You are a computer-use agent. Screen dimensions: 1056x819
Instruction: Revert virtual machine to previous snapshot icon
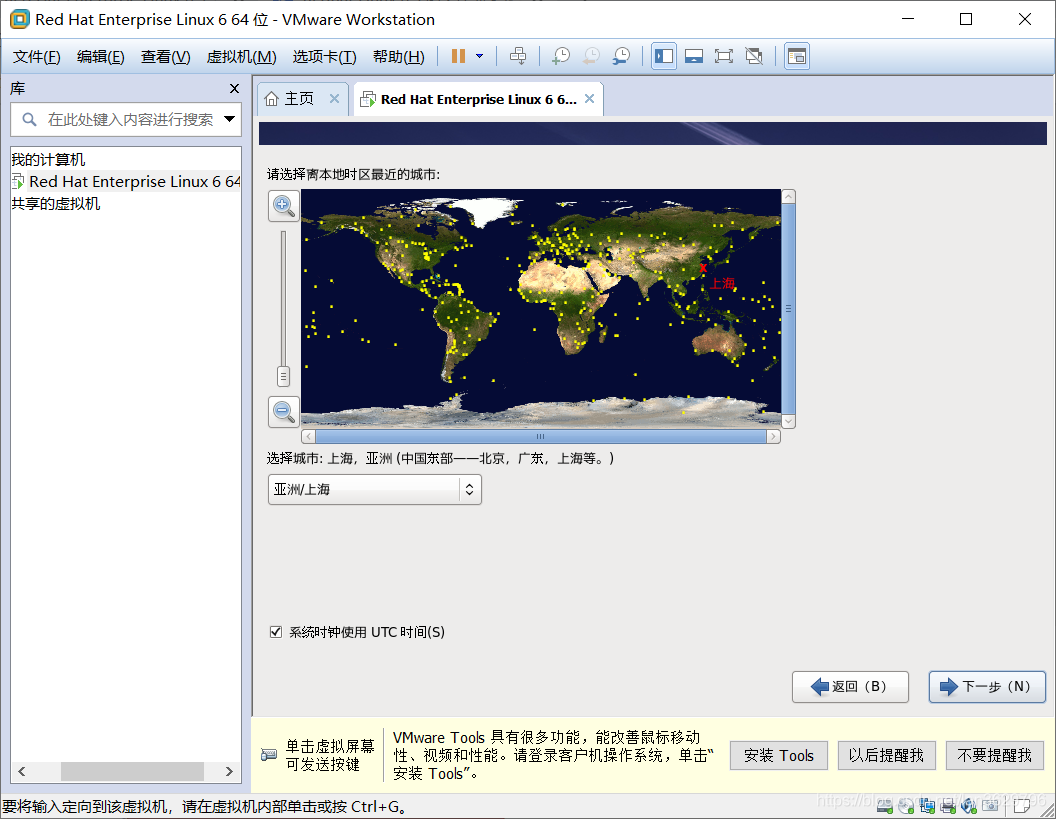(591, 56)
